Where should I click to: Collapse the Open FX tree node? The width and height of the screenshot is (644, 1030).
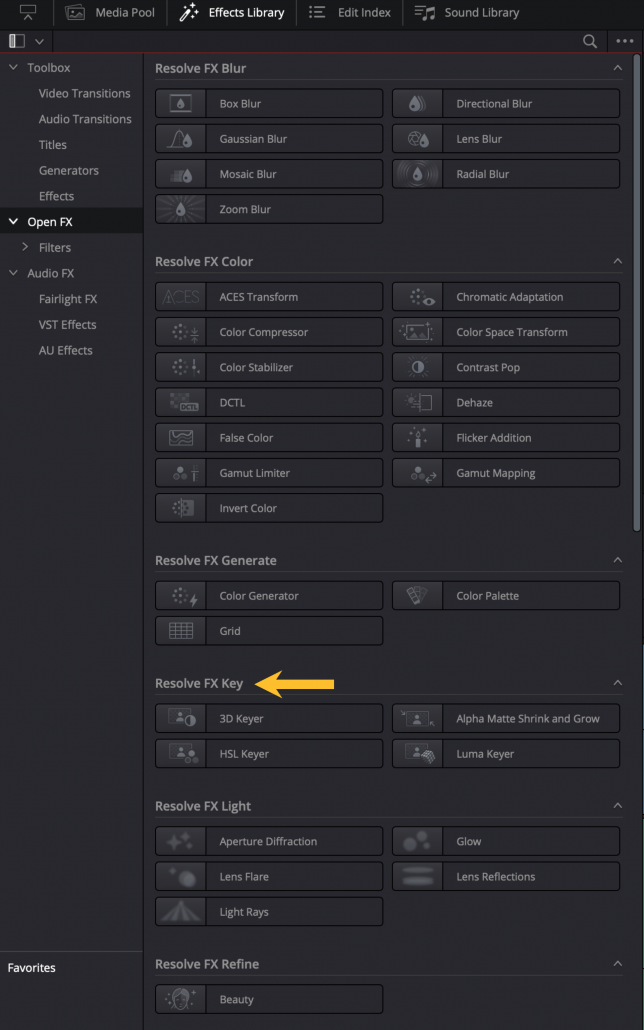(x=13, y=222)
